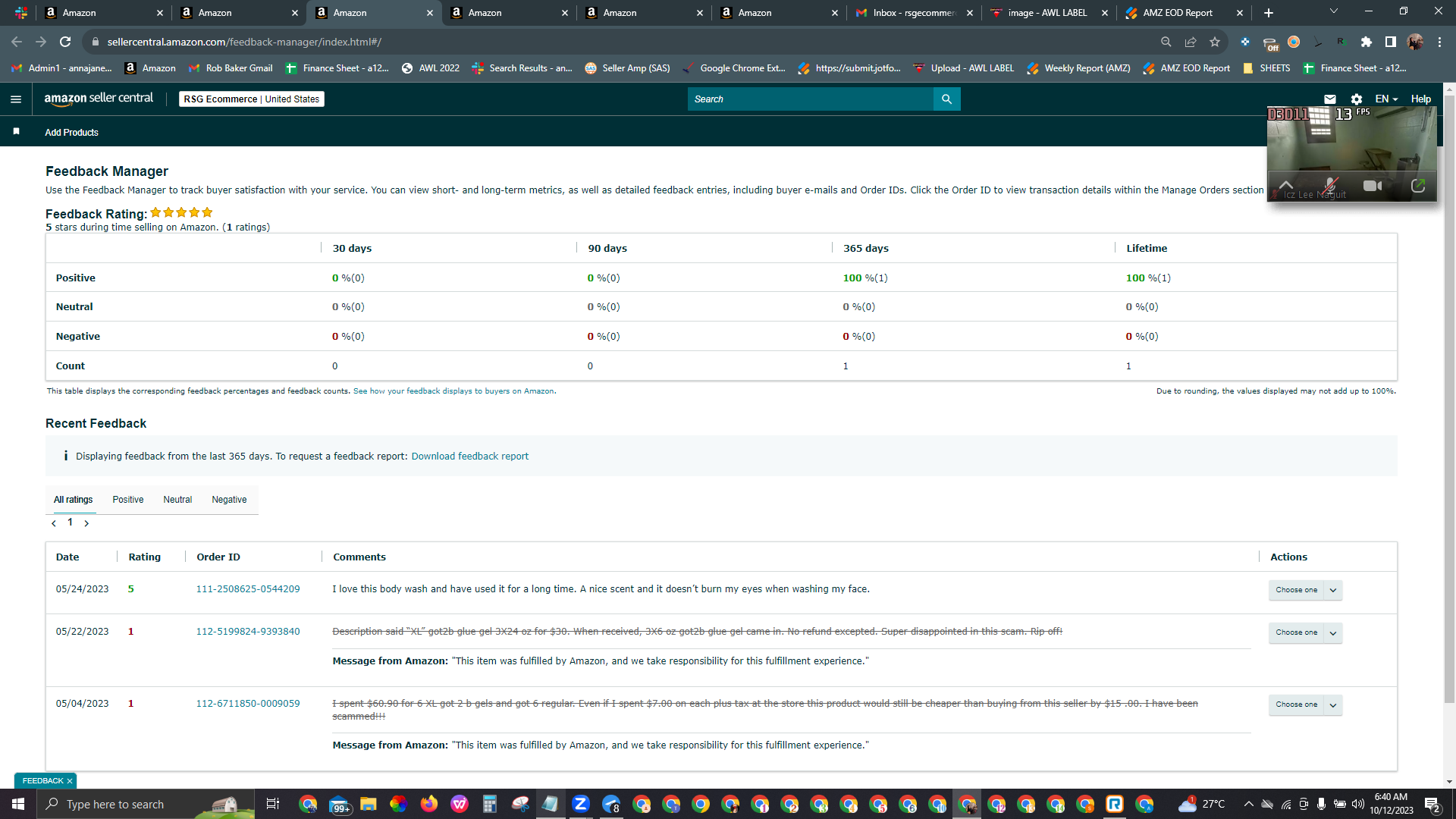The image size is (1456, 819).
Task: Open the Choose one dropdown for 05/22/2023 feedback
Action: (1305, 632)
